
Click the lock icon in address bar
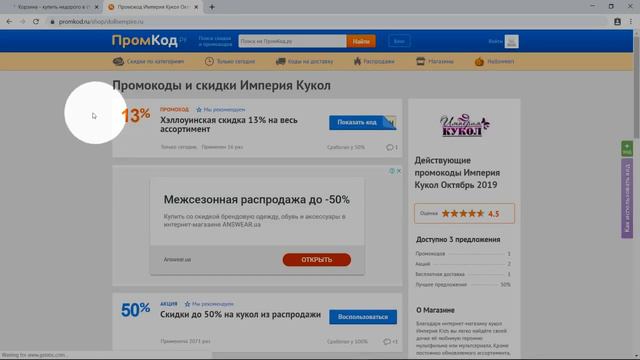coord(52,22)
